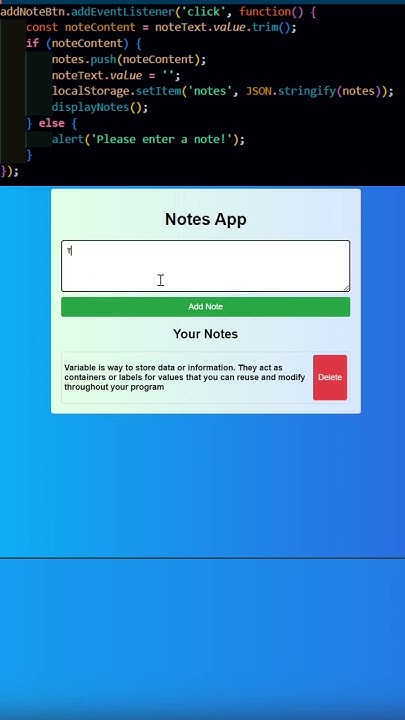This screenshot has width=405, height=720.
Task: Click the notes.push(noteContent) line
Action: click(x=129, y=60)
